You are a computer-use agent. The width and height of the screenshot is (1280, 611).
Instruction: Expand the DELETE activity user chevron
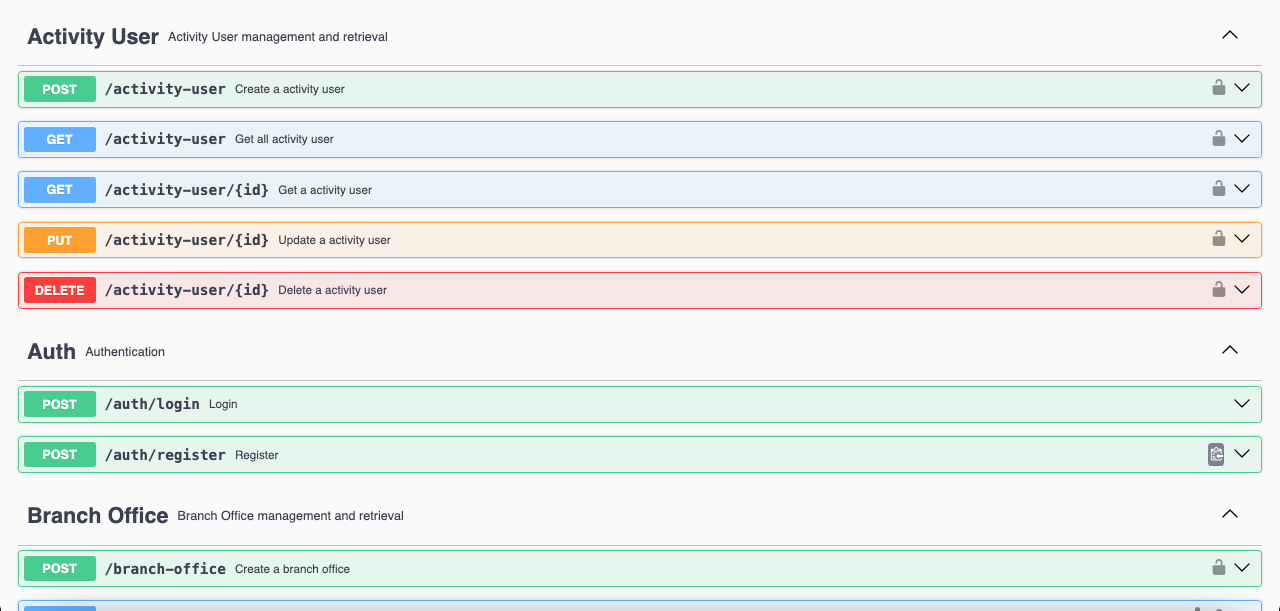click(x=1242, y=289)
